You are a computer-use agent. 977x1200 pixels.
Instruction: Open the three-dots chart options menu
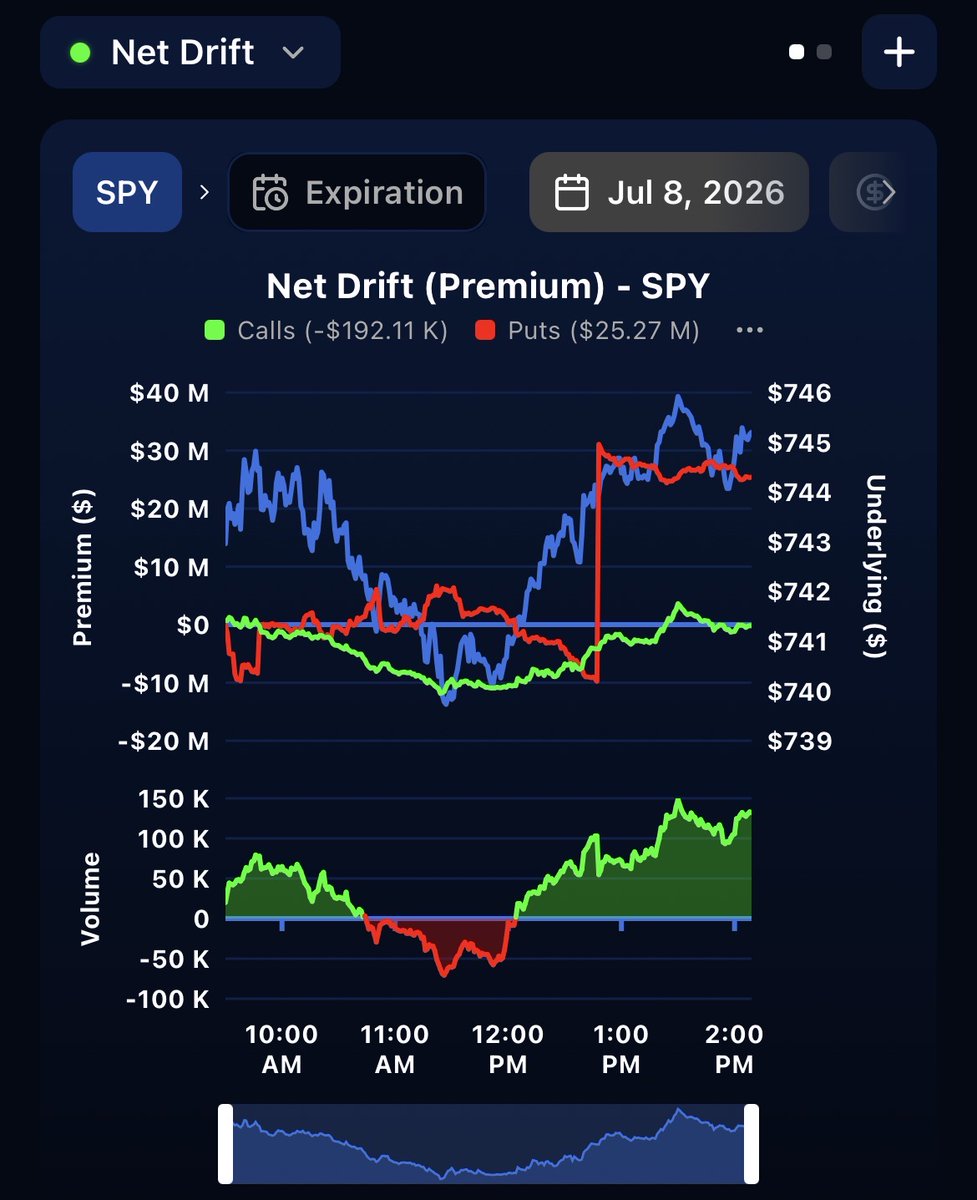pyautogui.click(x=749, y=331)
